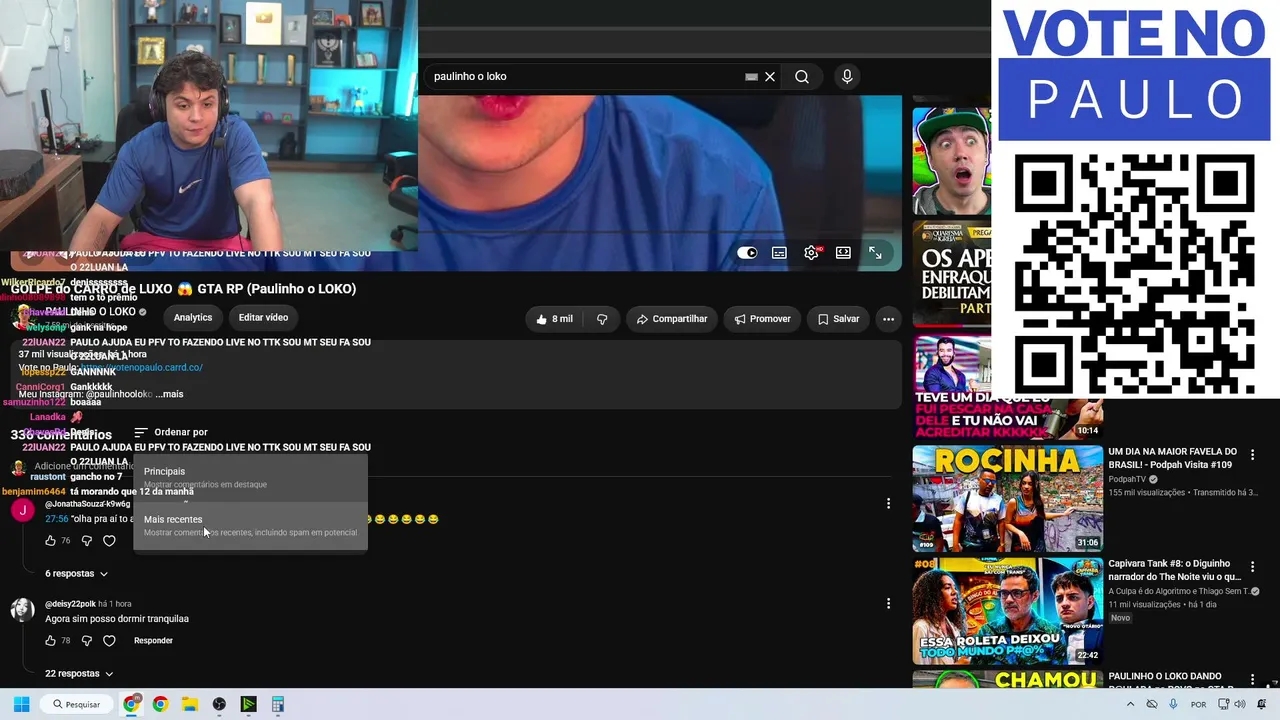Open the video player settings gear

[x=811, y=253]
